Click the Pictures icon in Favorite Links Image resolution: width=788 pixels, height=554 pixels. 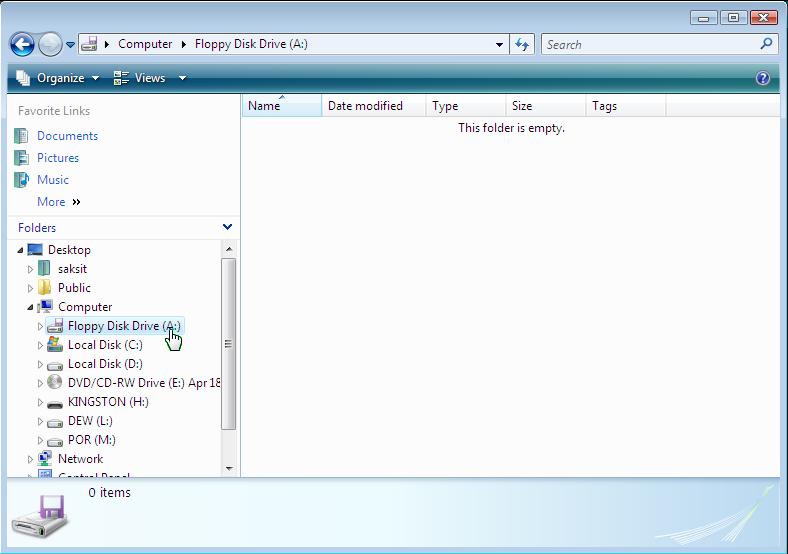point(21,158)
